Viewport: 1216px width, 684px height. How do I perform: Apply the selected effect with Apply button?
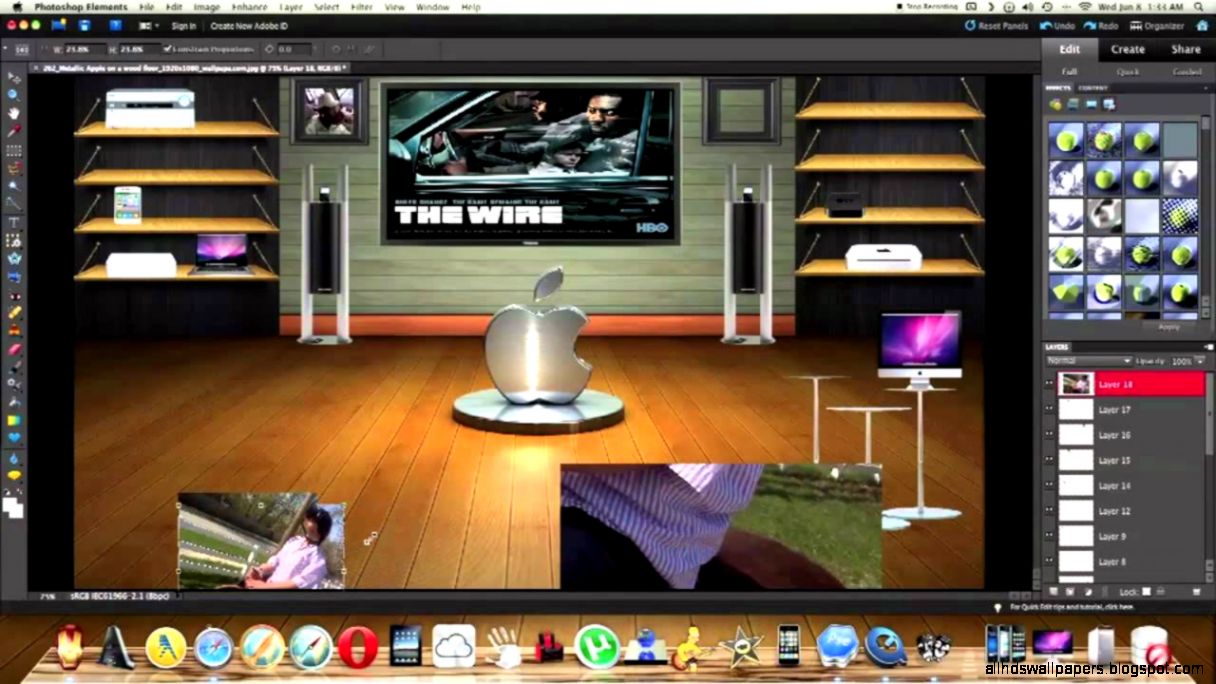pyautogui.click(x=1168, y=326)
